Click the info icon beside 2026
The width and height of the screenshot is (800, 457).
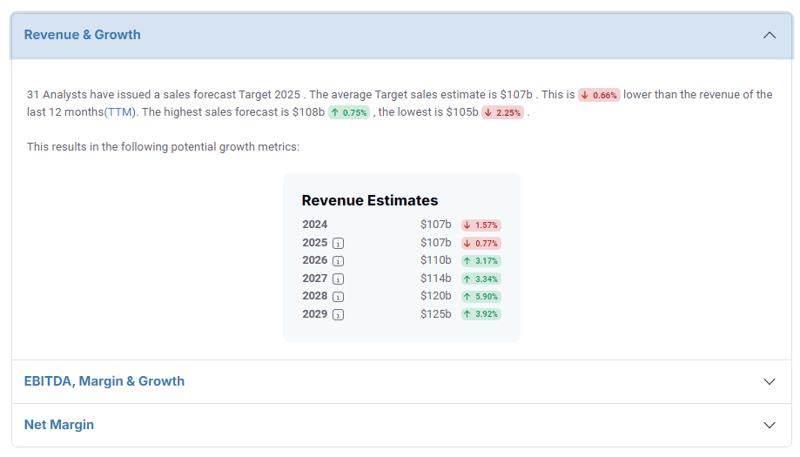pyautogui.click(x=338, y=261)
